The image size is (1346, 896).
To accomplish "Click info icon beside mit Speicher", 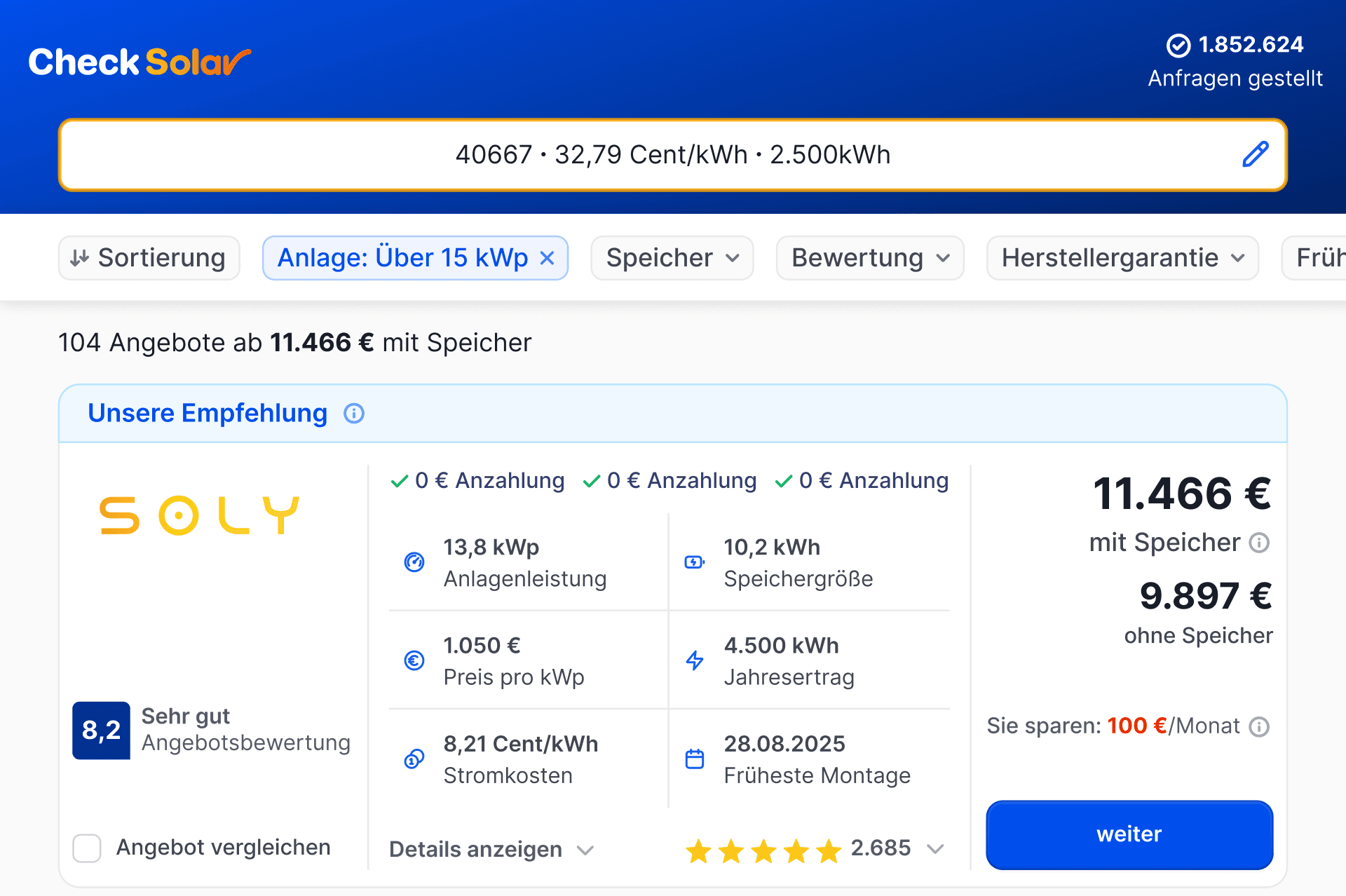I will pos(1260,543).
